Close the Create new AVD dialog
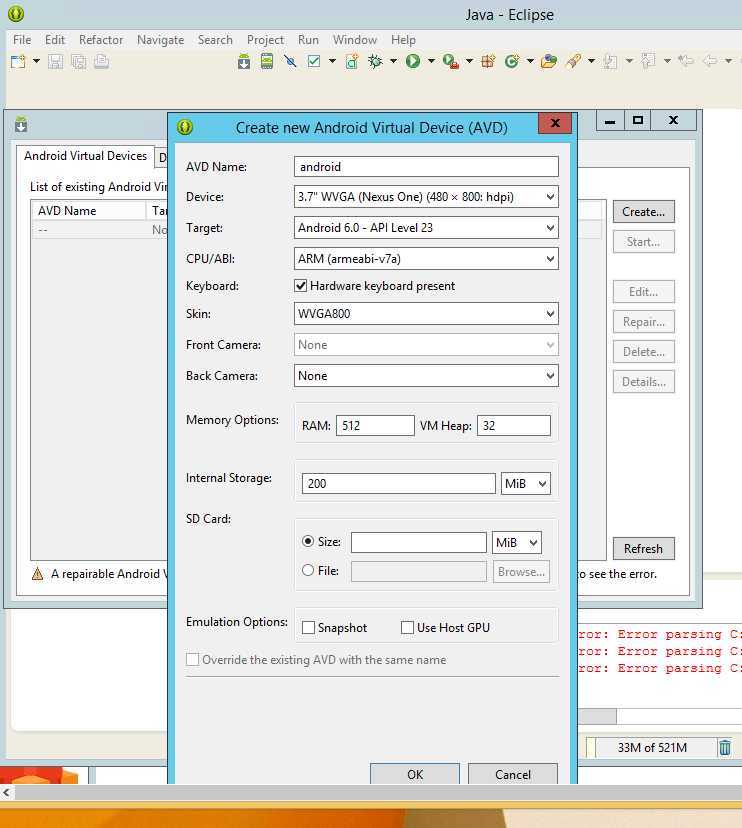 point(555,123)
